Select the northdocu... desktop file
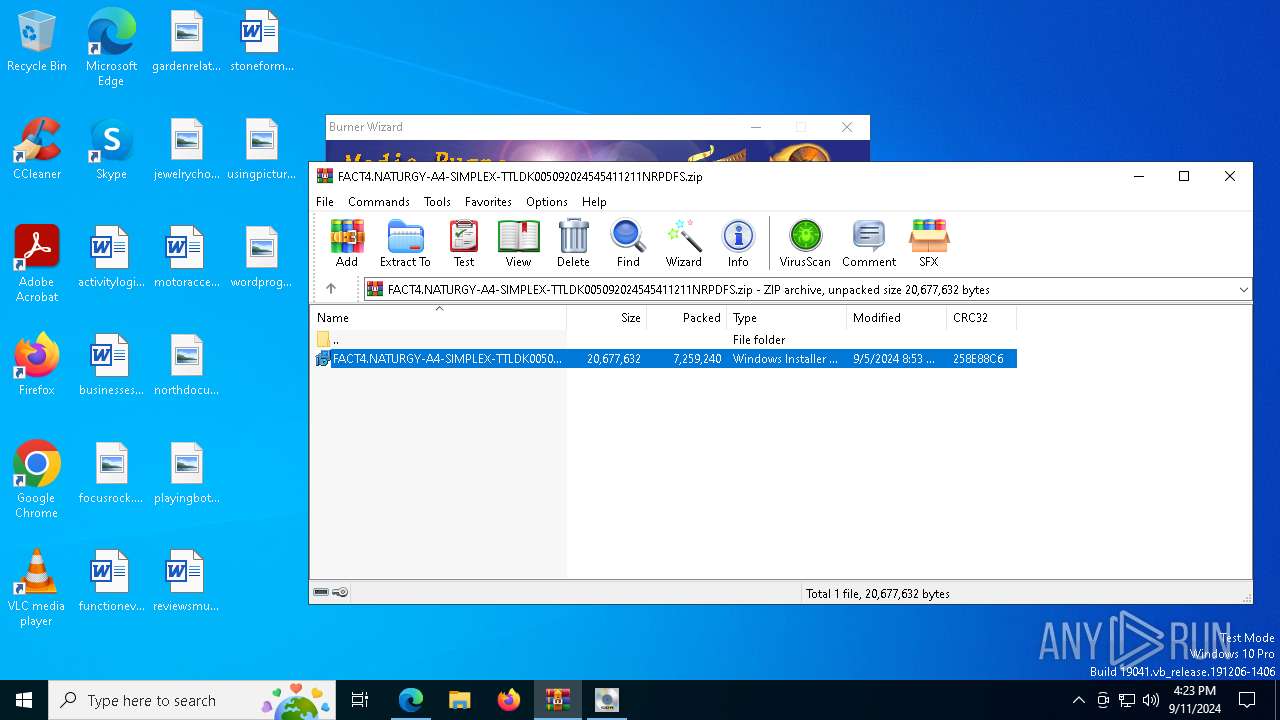This screenshot has width=1280, height=720. click(x=186, y=365)
